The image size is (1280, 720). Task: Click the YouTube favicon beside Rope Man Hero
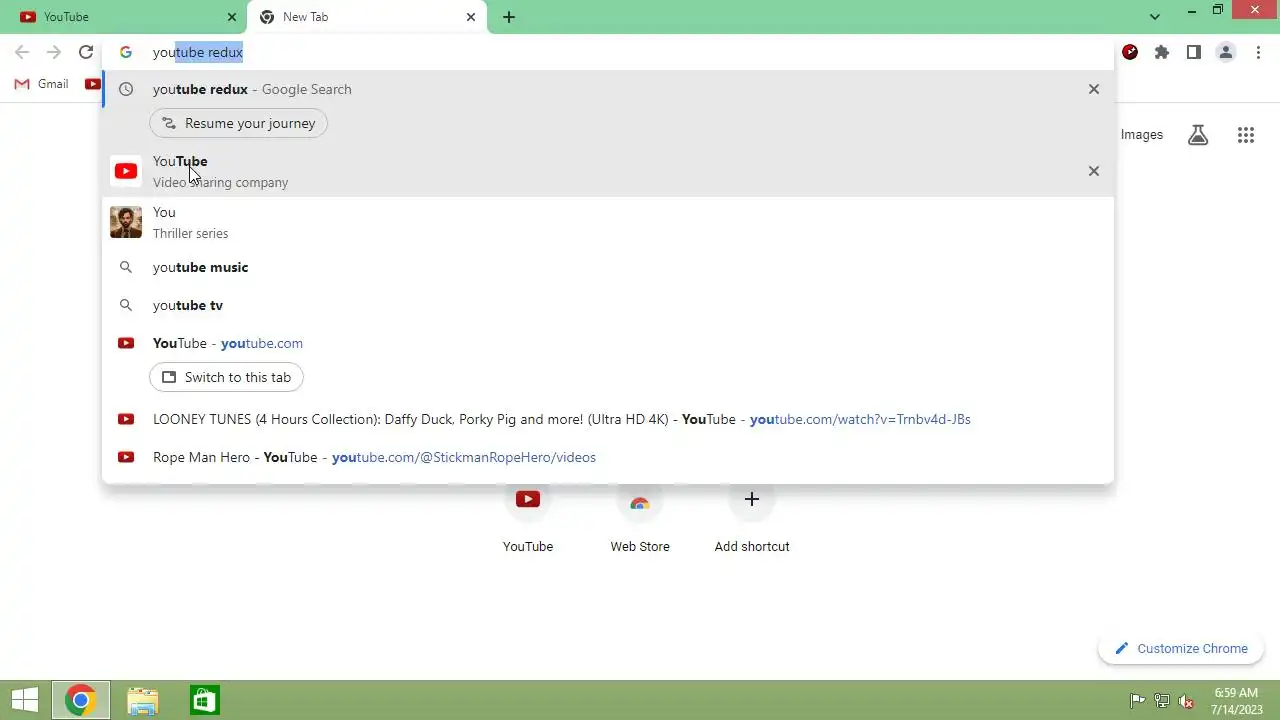pos(126,457)
